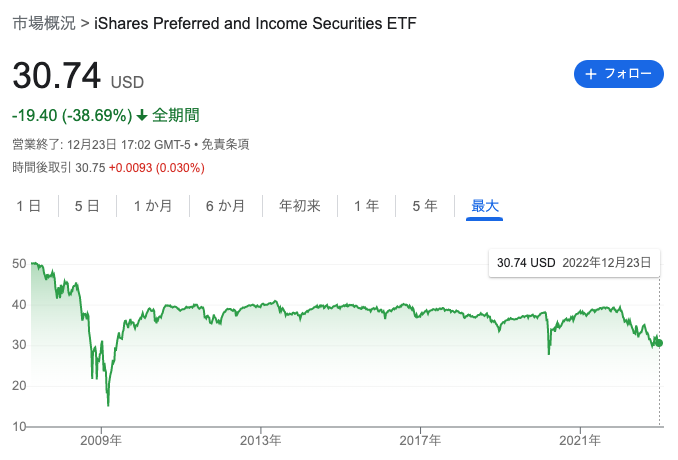The width and height of the screenshot is (678, 460).
Task: Click the green price dot at chart end
Action: pos(659,343)
